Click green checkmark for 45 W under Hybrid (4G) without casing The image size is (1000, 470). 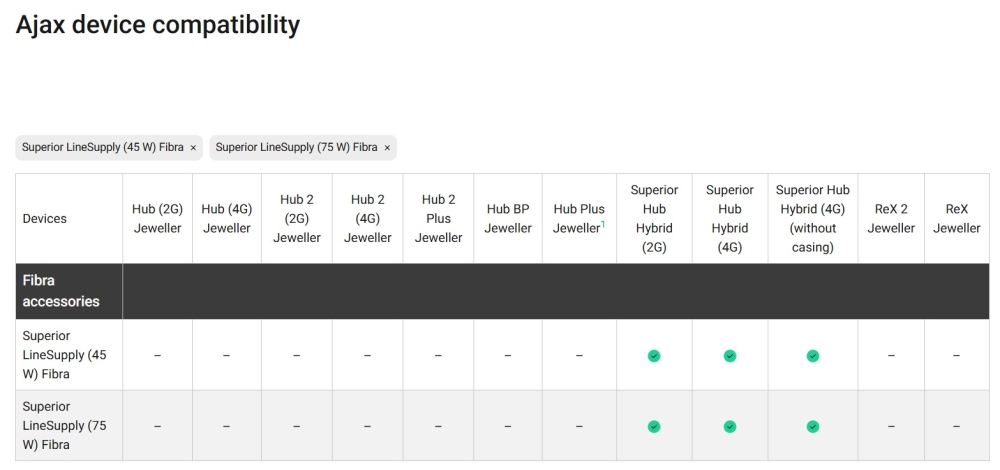(x=812, y=356)
